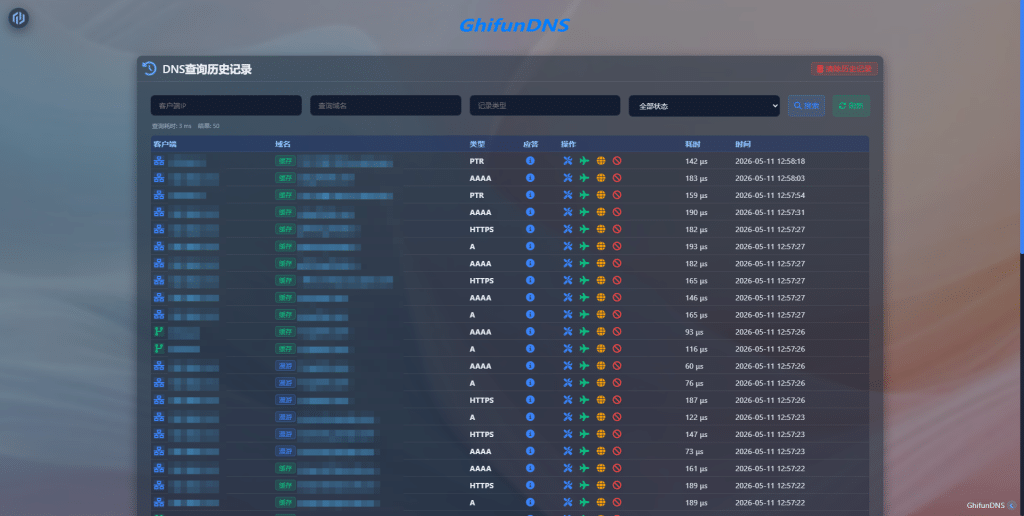Click the red 清除历史记录 clear history button
Image resolution: width=1024 pixels, height=516 pixels.
(x=844, y=69)
